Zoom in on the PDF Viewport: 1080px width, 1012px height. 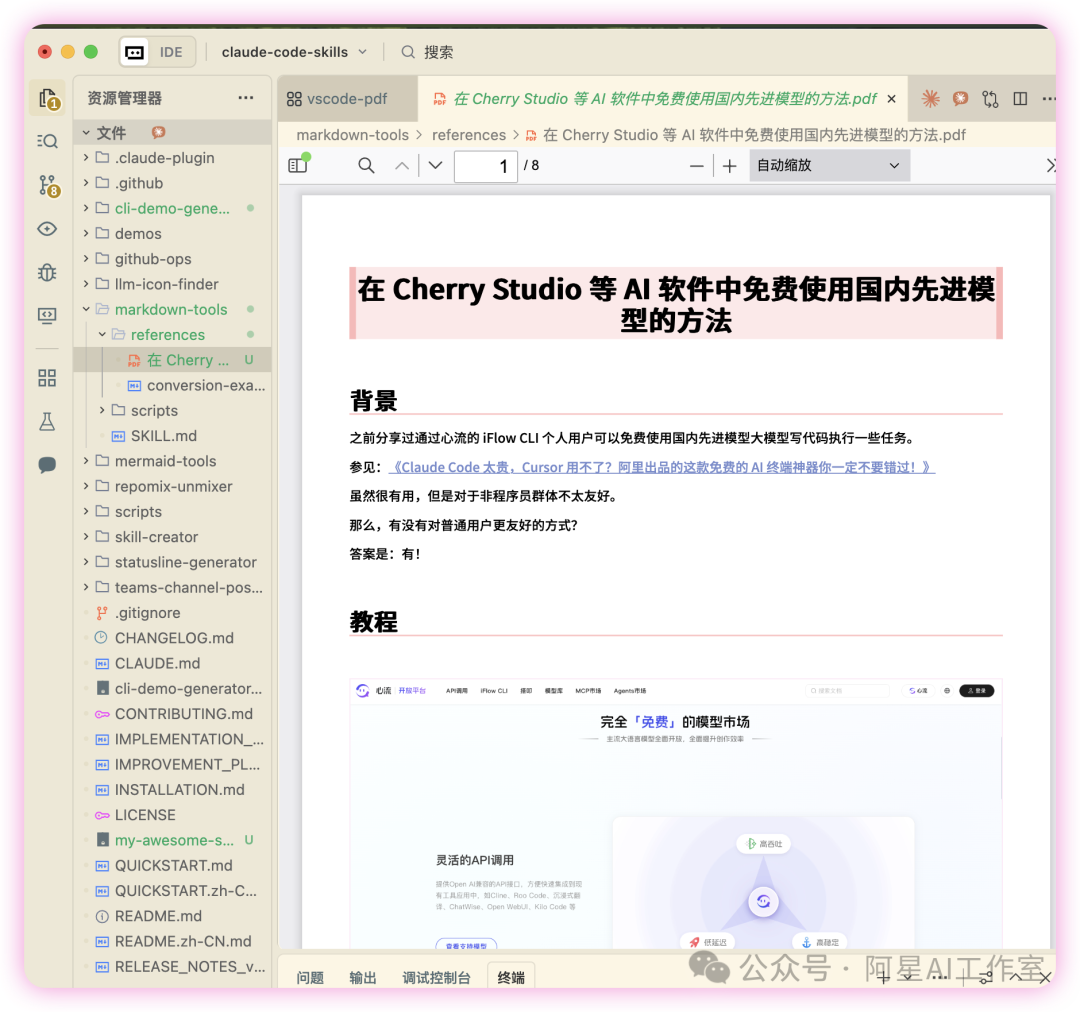tap(729, 166)
